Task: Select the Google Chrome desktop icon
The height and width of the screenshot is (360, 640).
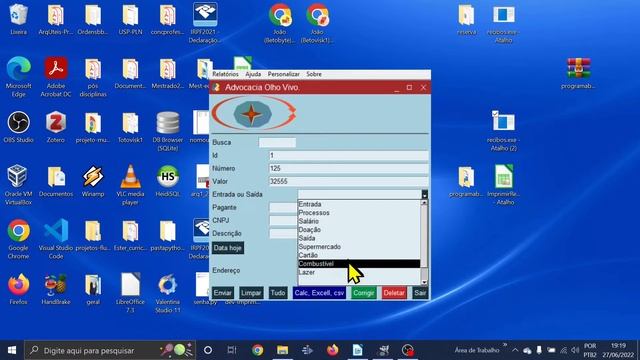Action: tap(18, 239)
